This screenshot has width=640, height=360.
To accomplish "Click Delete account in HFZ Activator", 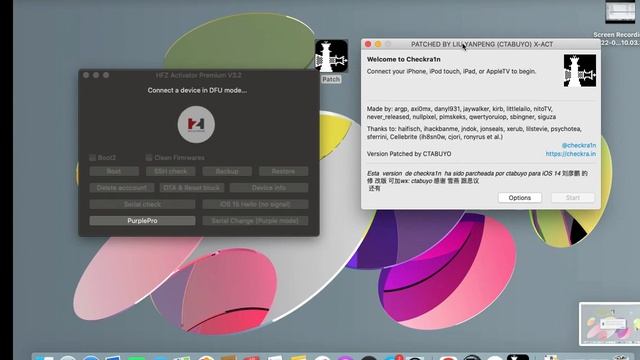I will pyautogui.click(x=122, y=188).
